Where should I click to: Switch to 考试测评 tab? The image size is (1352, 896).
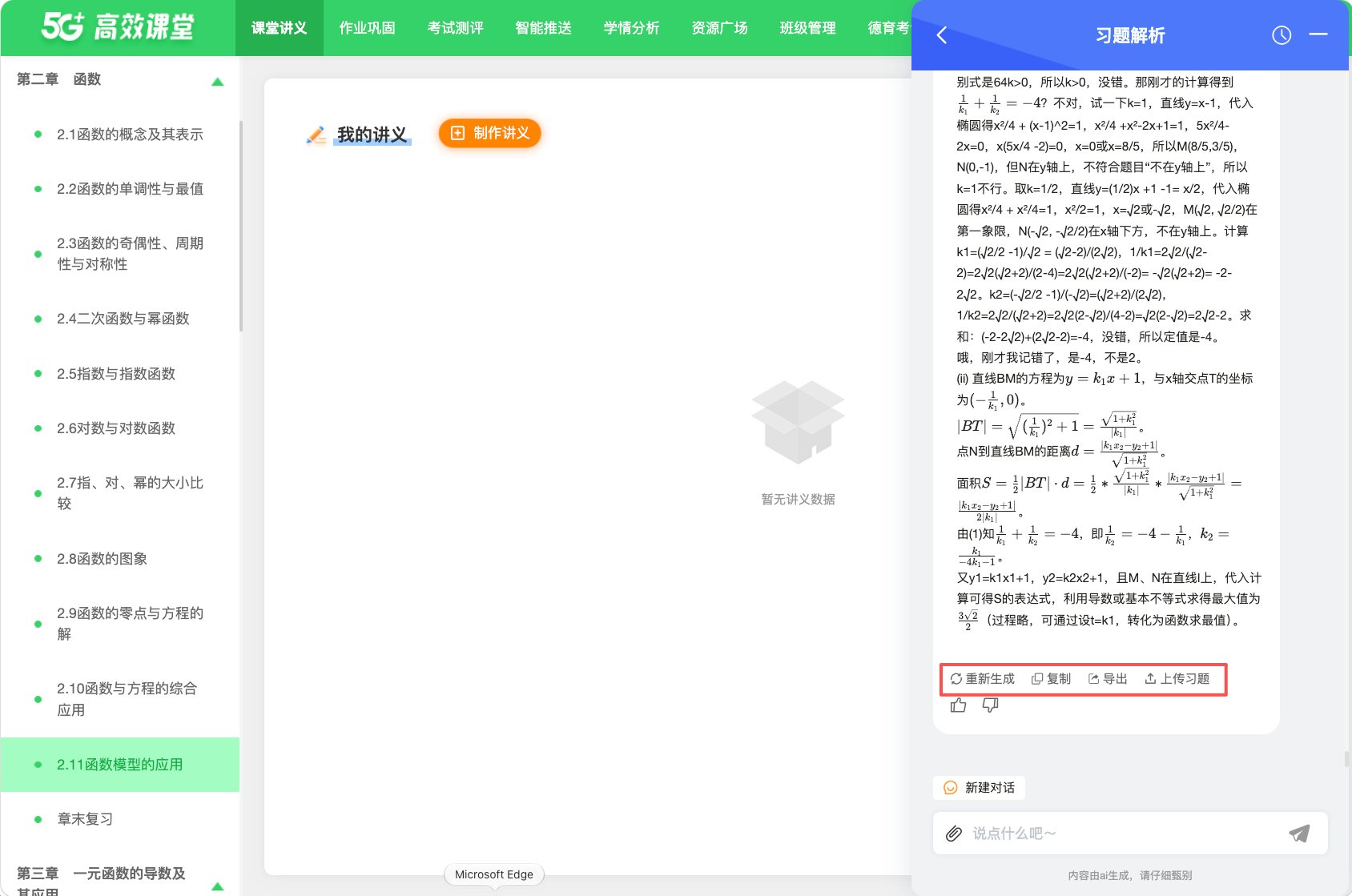456,28
